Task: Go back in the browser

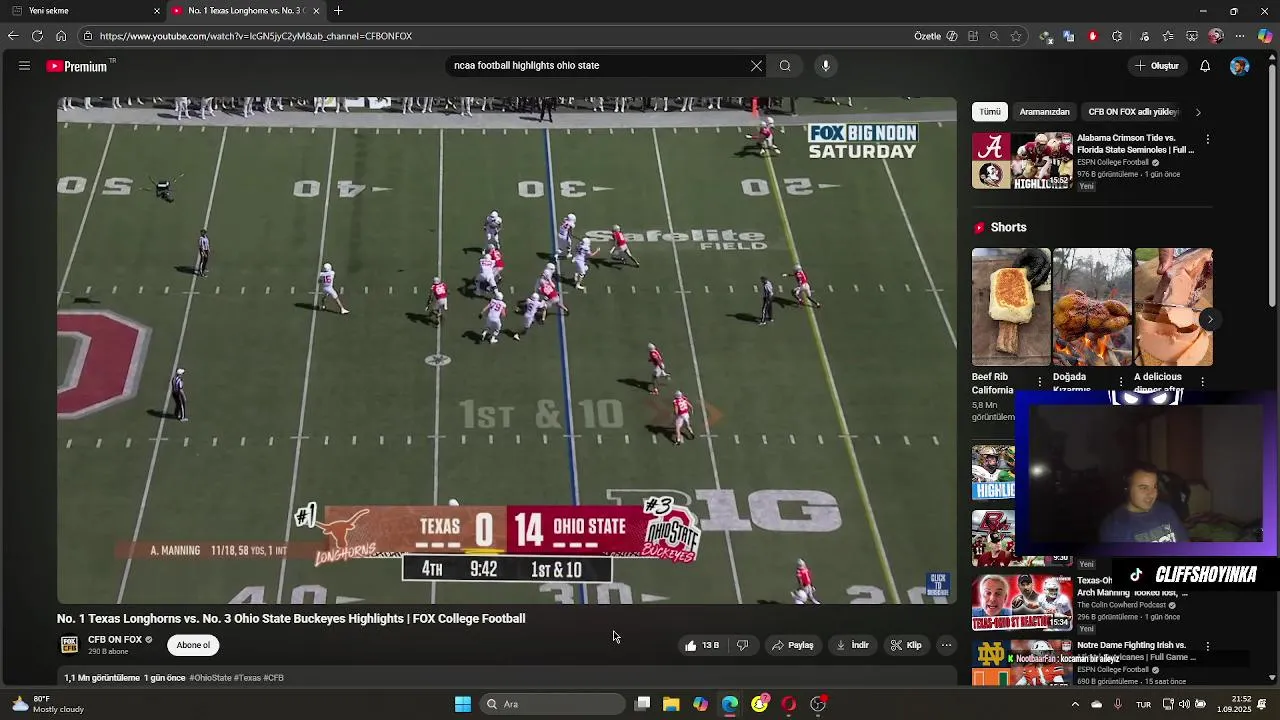Action: [x=13, y=36]
